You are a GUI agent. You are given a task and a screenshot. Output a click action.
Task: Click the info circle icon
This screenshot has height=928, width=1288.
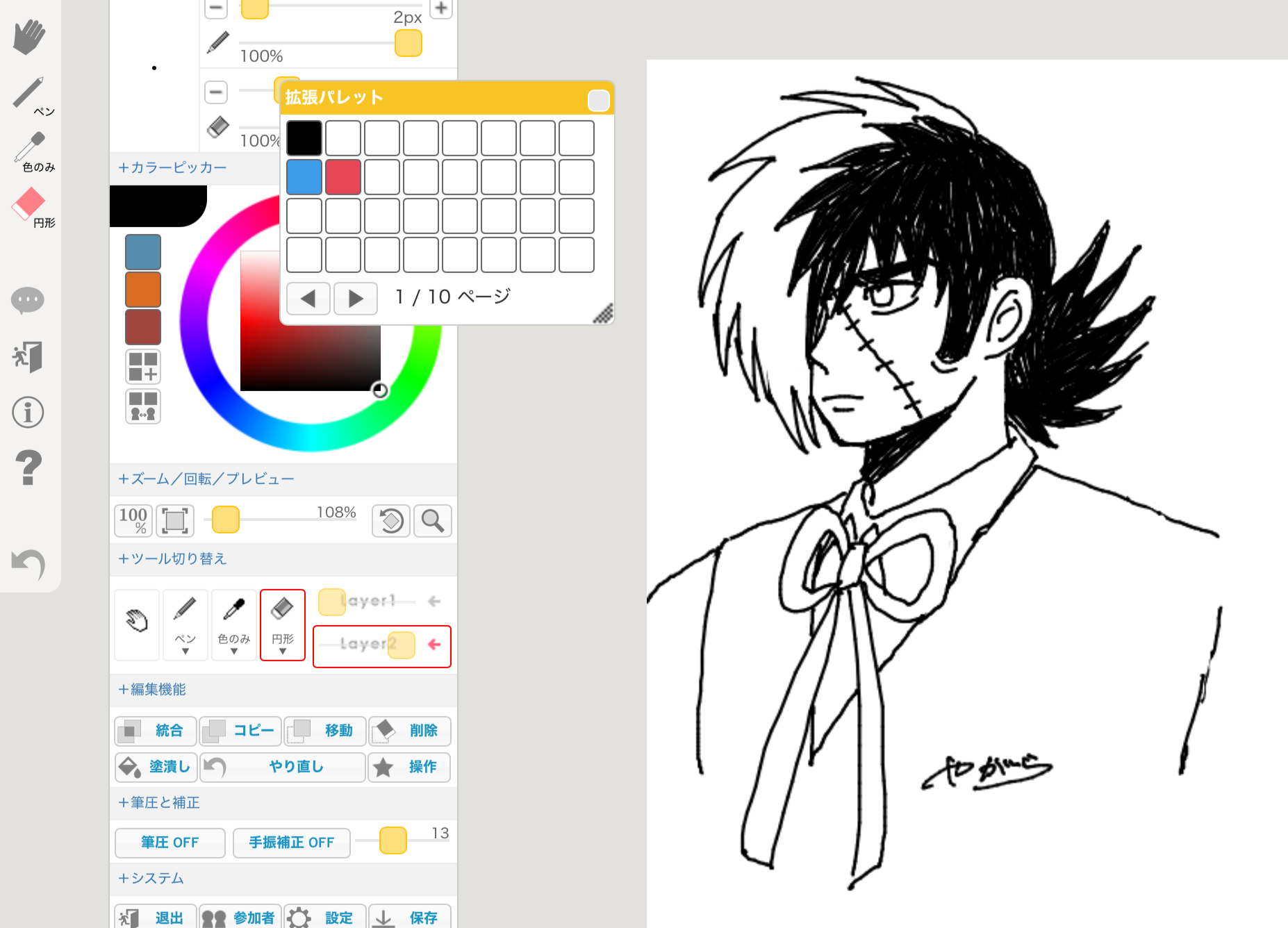point(28,412)
